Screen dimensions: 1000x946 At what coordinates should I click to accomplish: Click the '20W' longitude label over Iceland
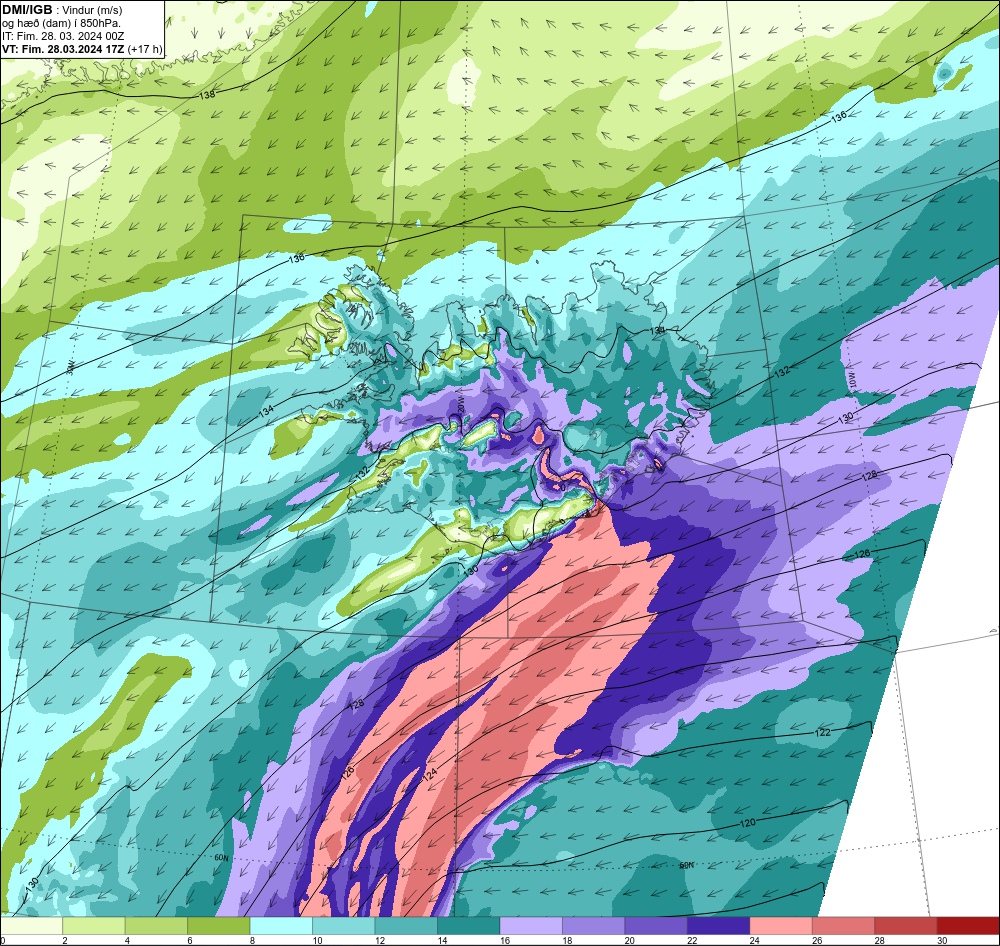[x=460, y=406]
